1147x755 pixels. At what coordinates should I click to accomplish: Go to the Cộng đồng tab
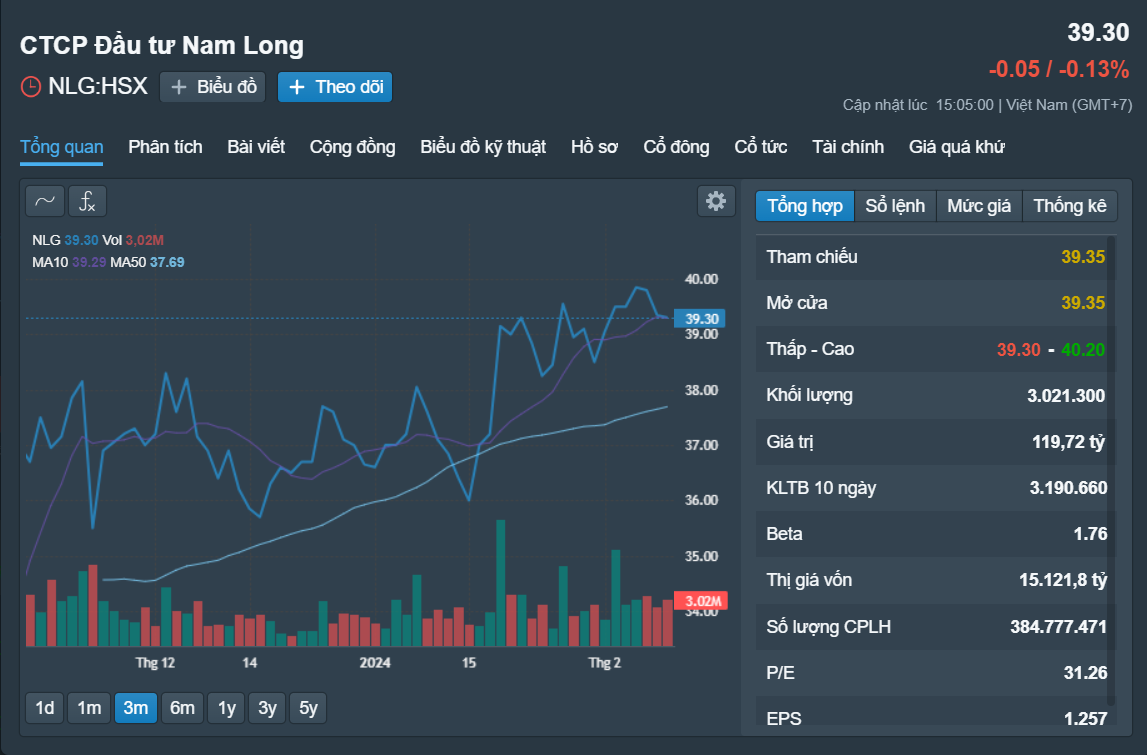[x=353, y=147]
